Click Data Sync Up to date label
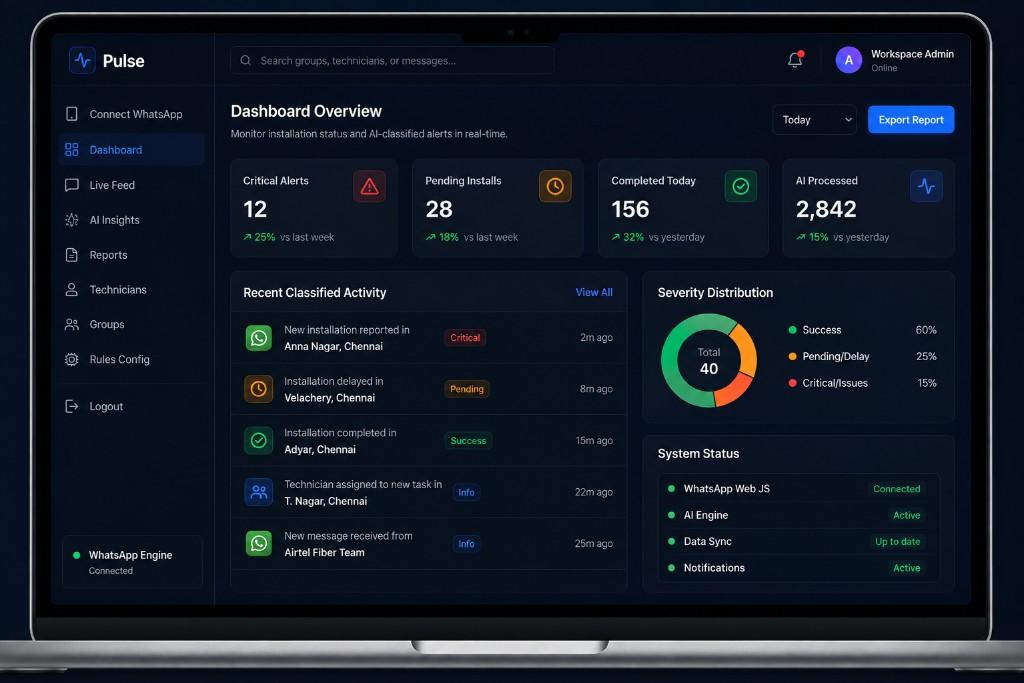Image resolution: width=1024 pixels, height=683 pixels. [x=897, y=541]
